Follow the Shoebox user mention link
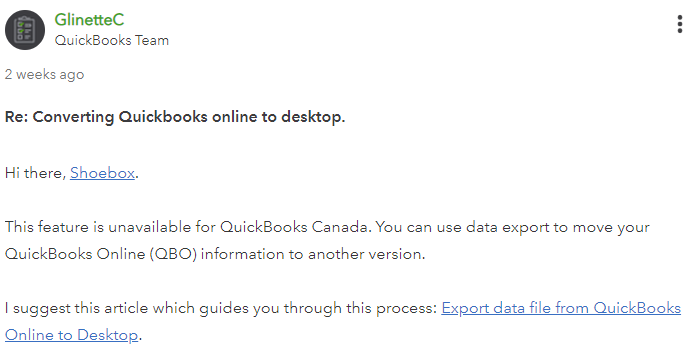Viewport: 695px width, 364px height. point(102,173)
